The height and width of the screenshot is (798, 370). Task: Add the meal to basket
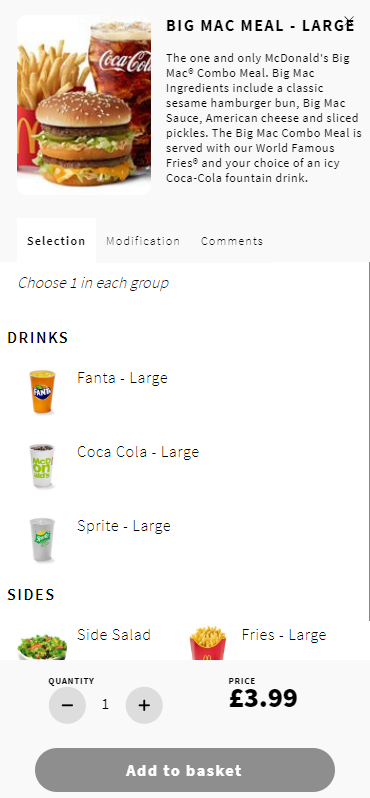pos(185,770)
